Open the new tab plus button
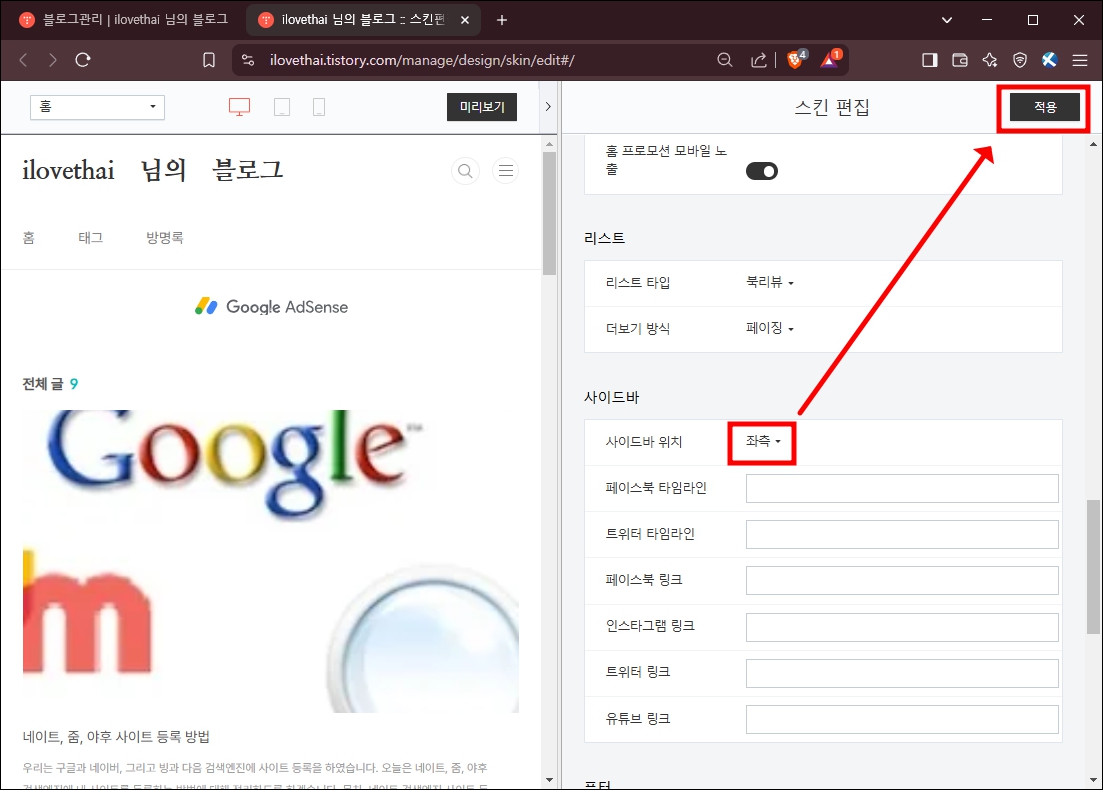The height and width of the screenshot is (790, 1103). pos(502,20)
